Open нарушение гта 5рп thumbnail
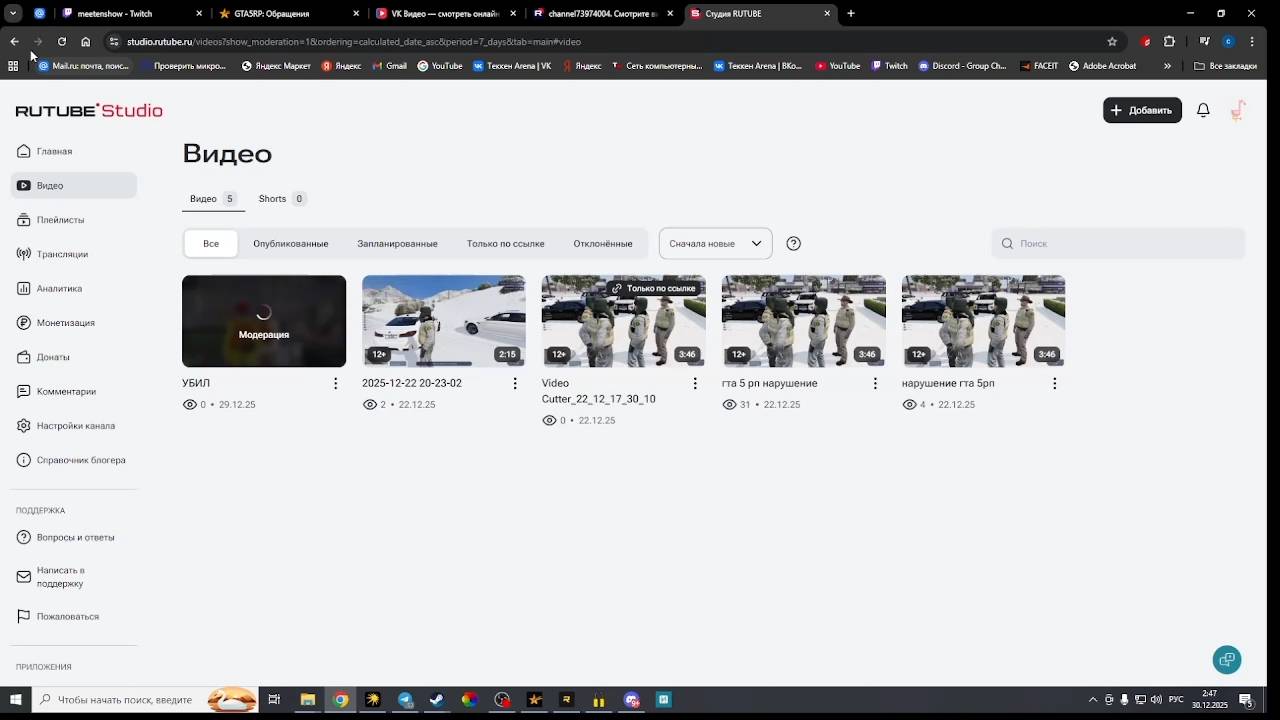 click(983, 321)
